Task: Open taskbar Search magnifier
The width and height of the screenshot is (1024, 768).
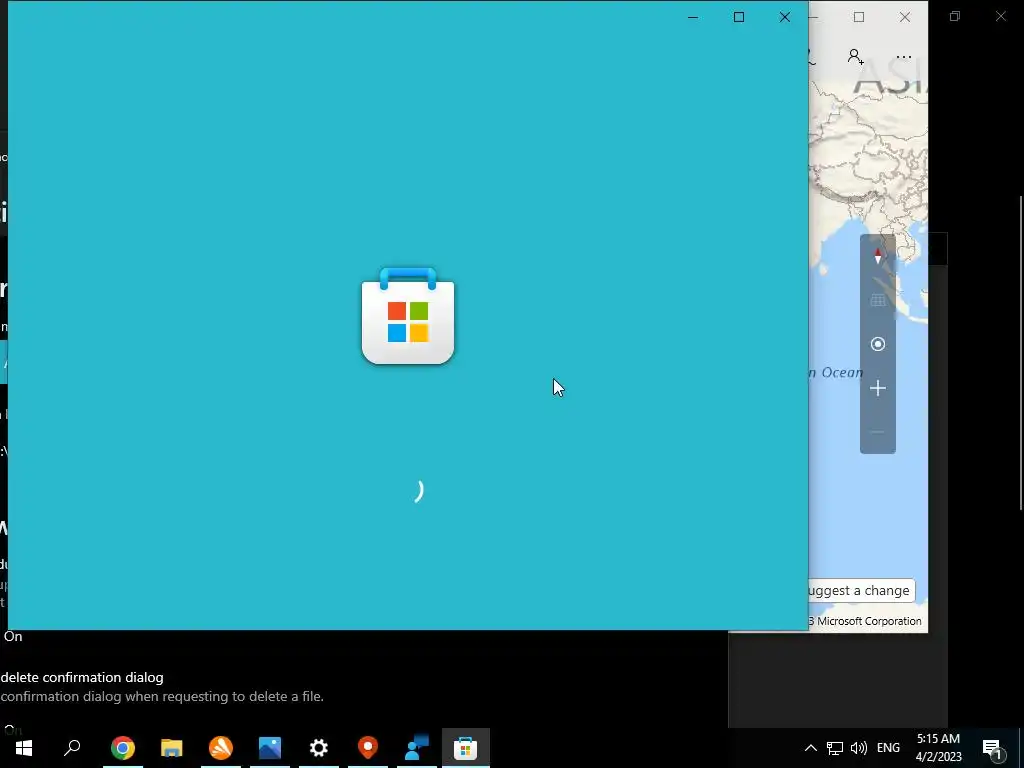Action: (72, 748)
